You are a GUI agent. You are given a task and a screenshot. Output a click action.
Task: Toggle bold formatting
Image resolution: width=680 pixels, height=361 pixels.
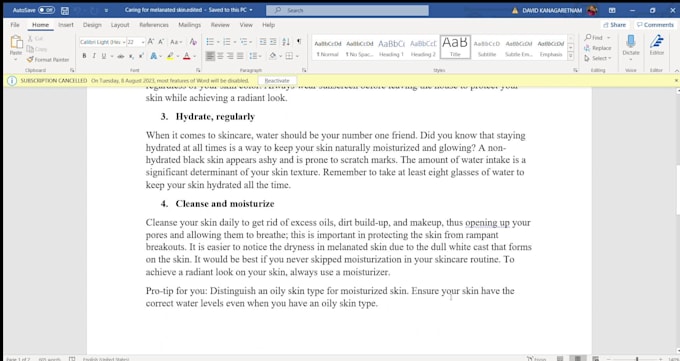click(x=84, y=56)
